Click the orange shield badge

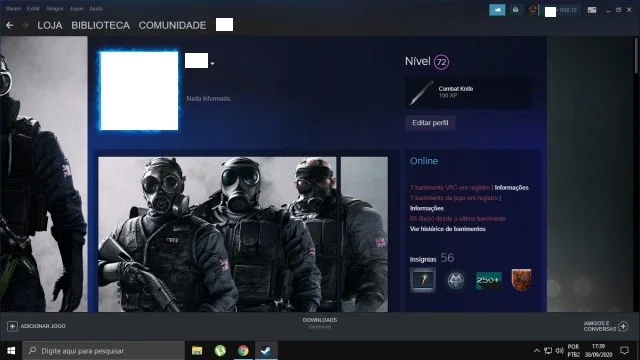point(521,280)
